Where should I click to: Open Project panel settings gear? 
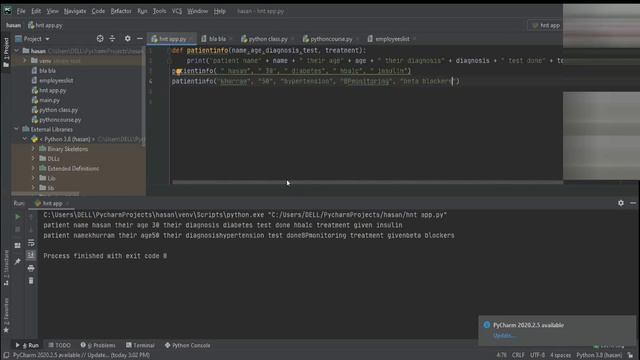128,39
